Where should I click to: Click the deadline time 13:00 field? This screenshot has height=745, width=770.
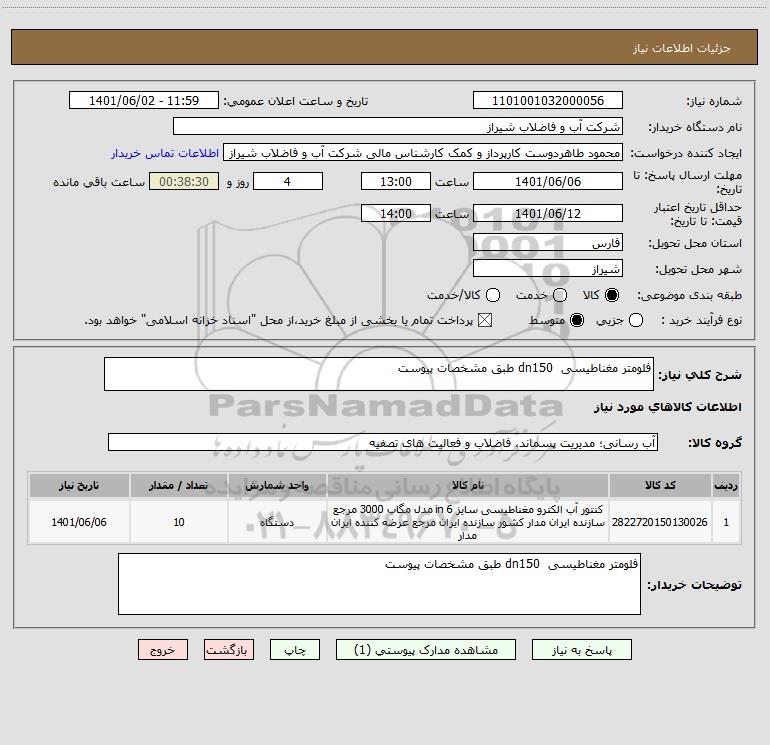tap(396, 181)
